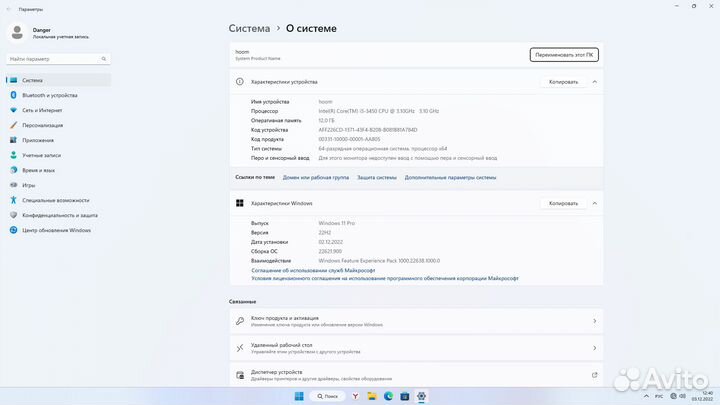720x405 pixels.
Task: Go to Учетные записи in sidebar
Action: pos(41,155)
